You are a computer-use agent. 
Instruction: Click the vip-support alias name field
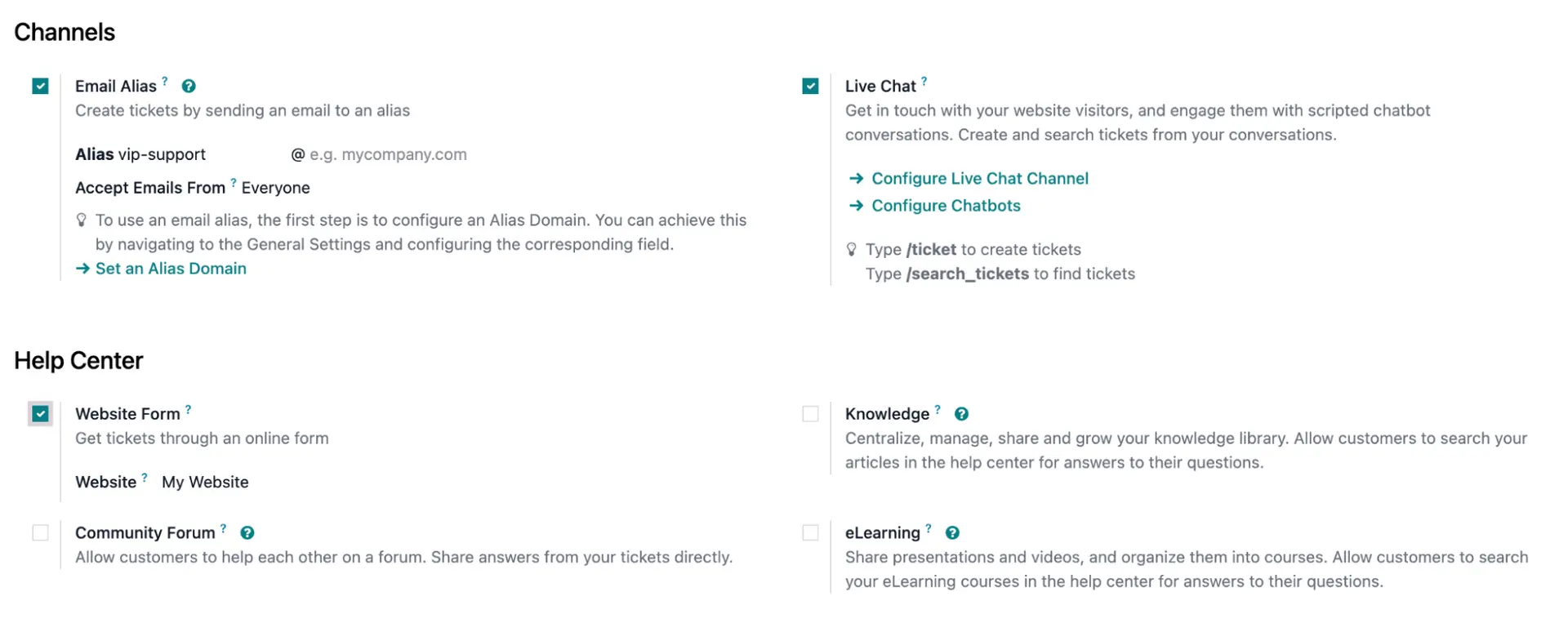(x=163, y=155)
